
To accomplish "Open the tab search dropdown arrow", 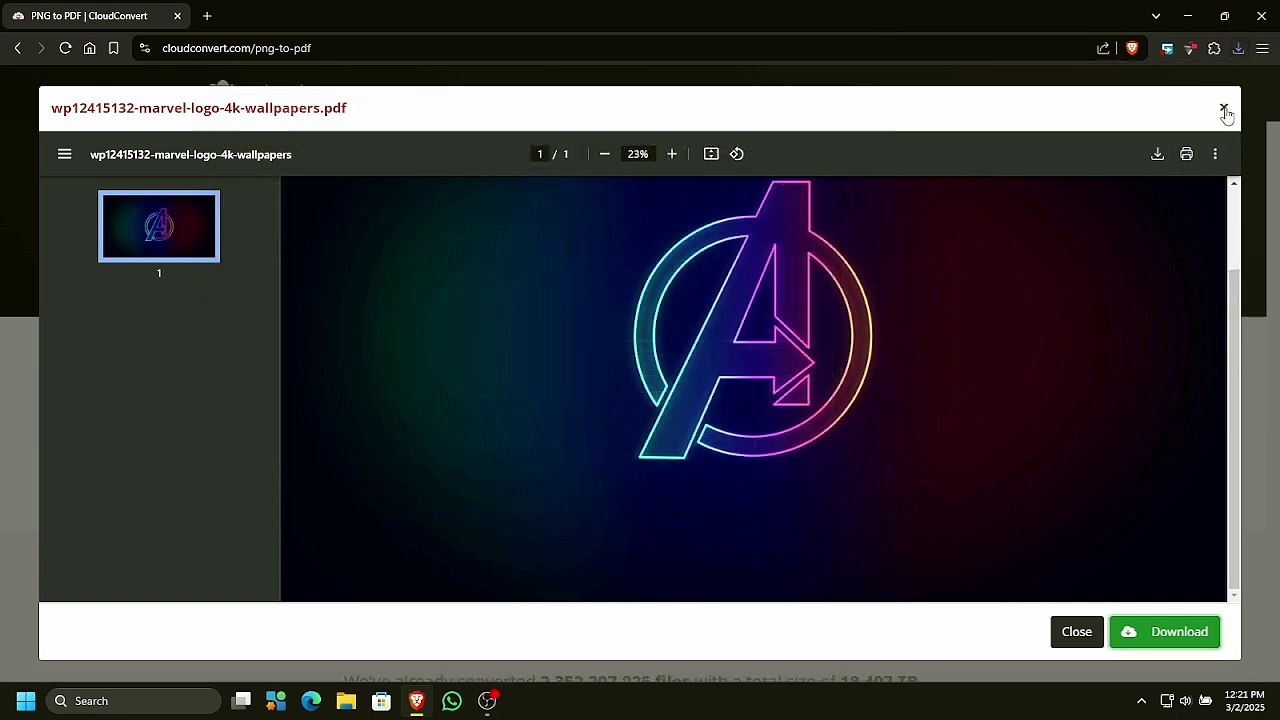I will click(1156, 16).
